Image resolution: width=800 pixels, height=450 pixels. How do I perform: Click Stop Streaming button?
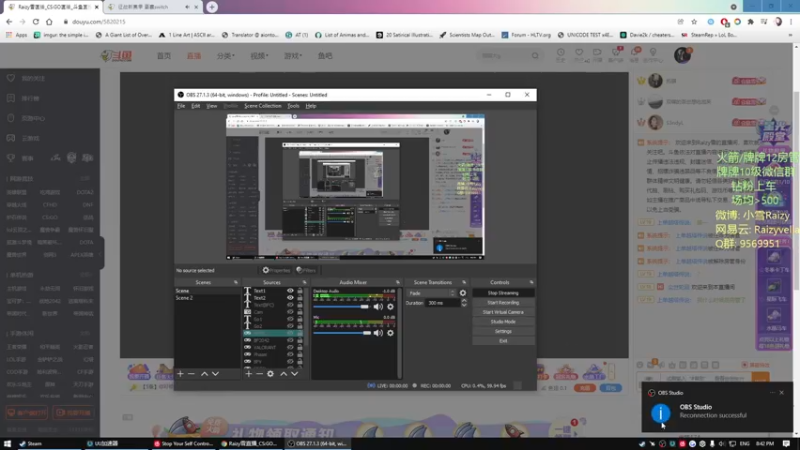(x=503, y=293)
